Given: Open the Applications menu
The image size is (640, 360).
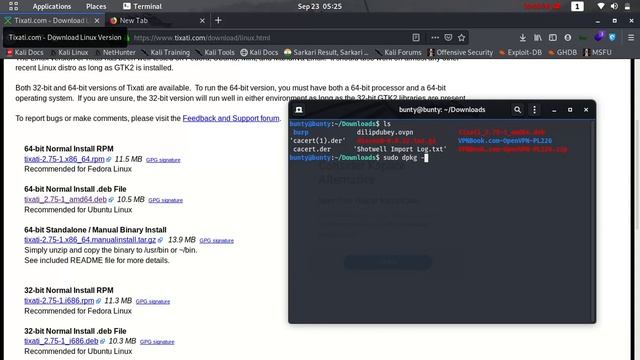Looking at the screenshot, I should click(52, 7).
